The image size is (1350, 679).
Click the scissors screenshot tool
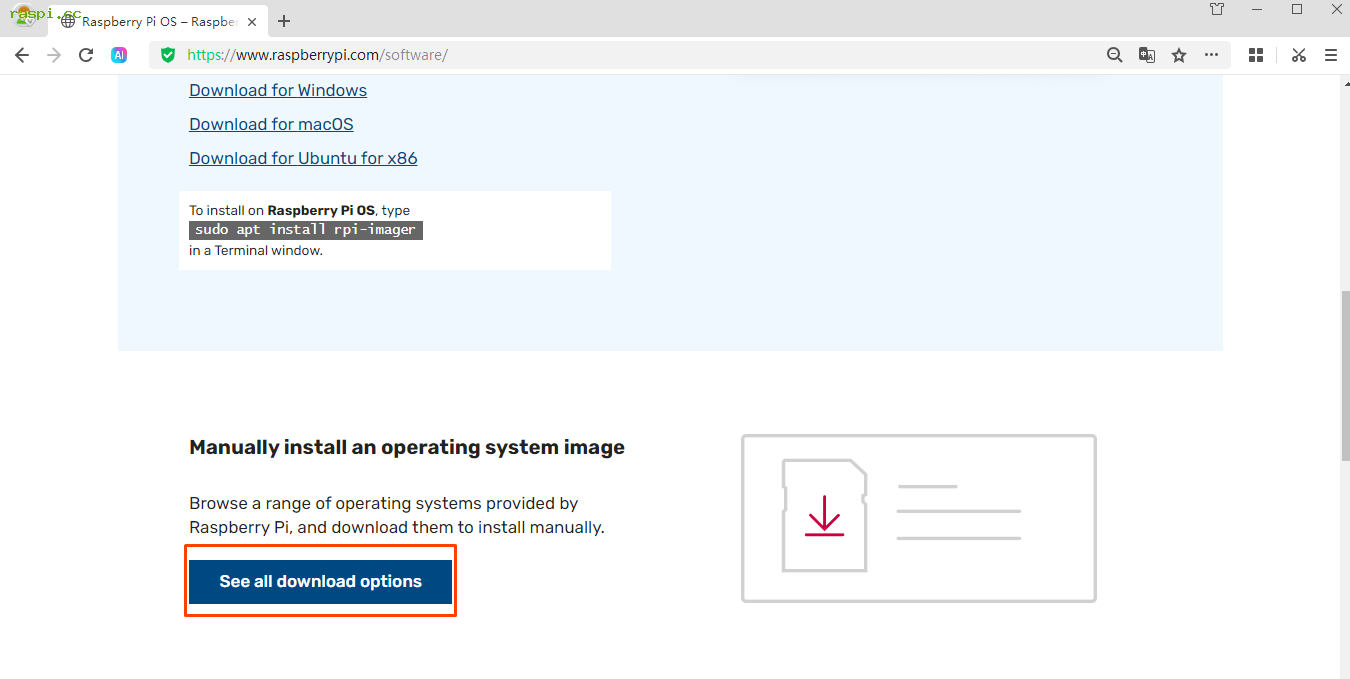pos(1298,55)
